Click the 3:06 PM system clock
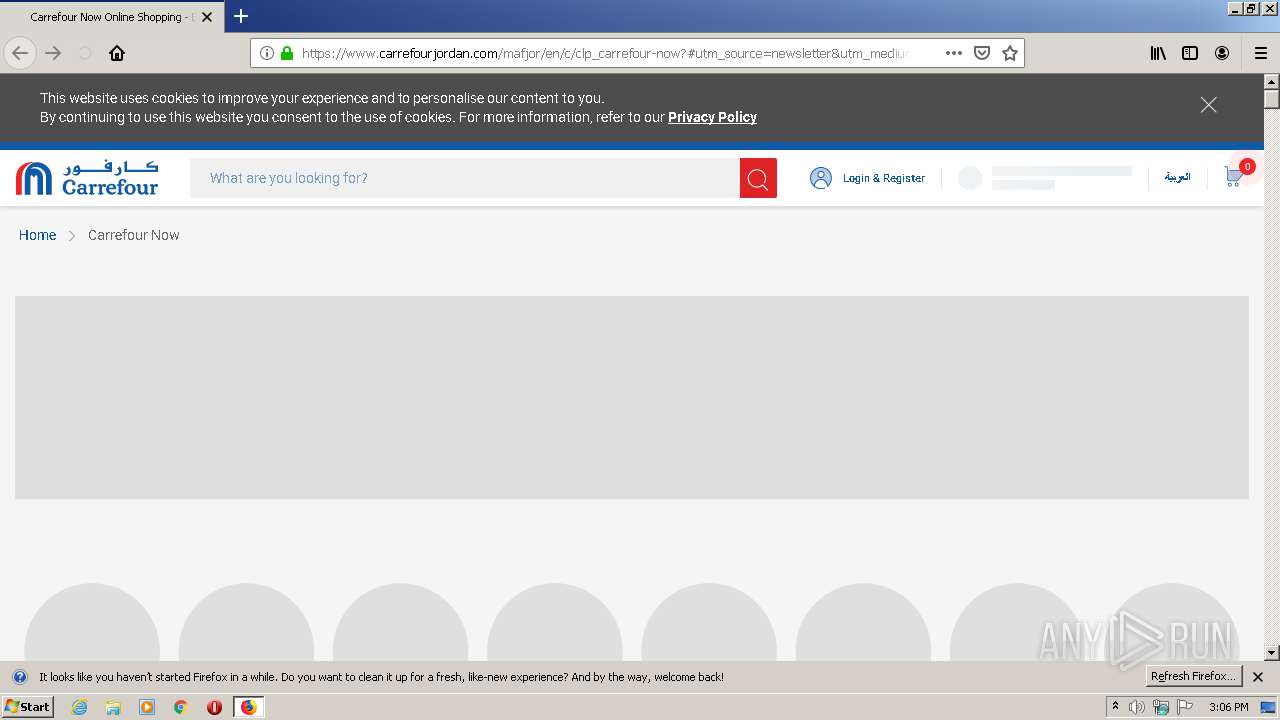1280x720 pixels. [x=1228, y=707]
